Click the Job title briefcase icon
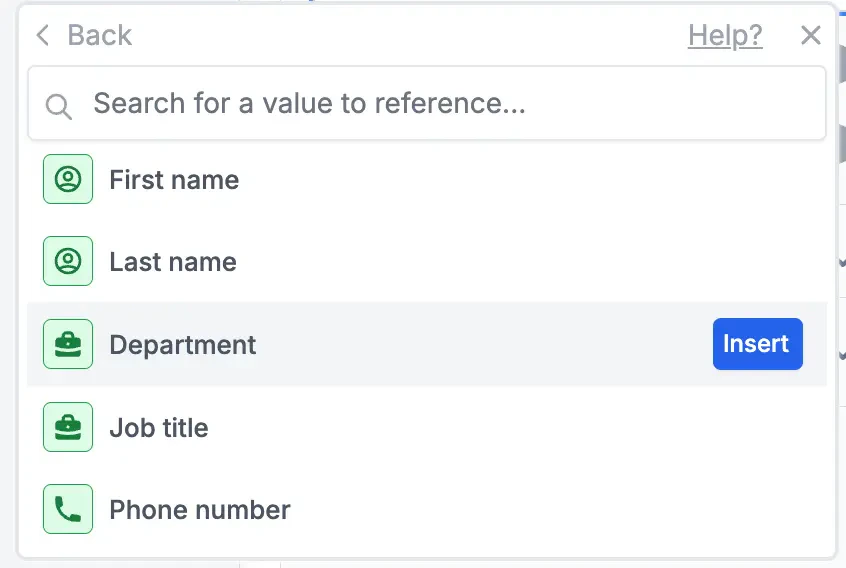846x568 pixels. coord(68,428)
